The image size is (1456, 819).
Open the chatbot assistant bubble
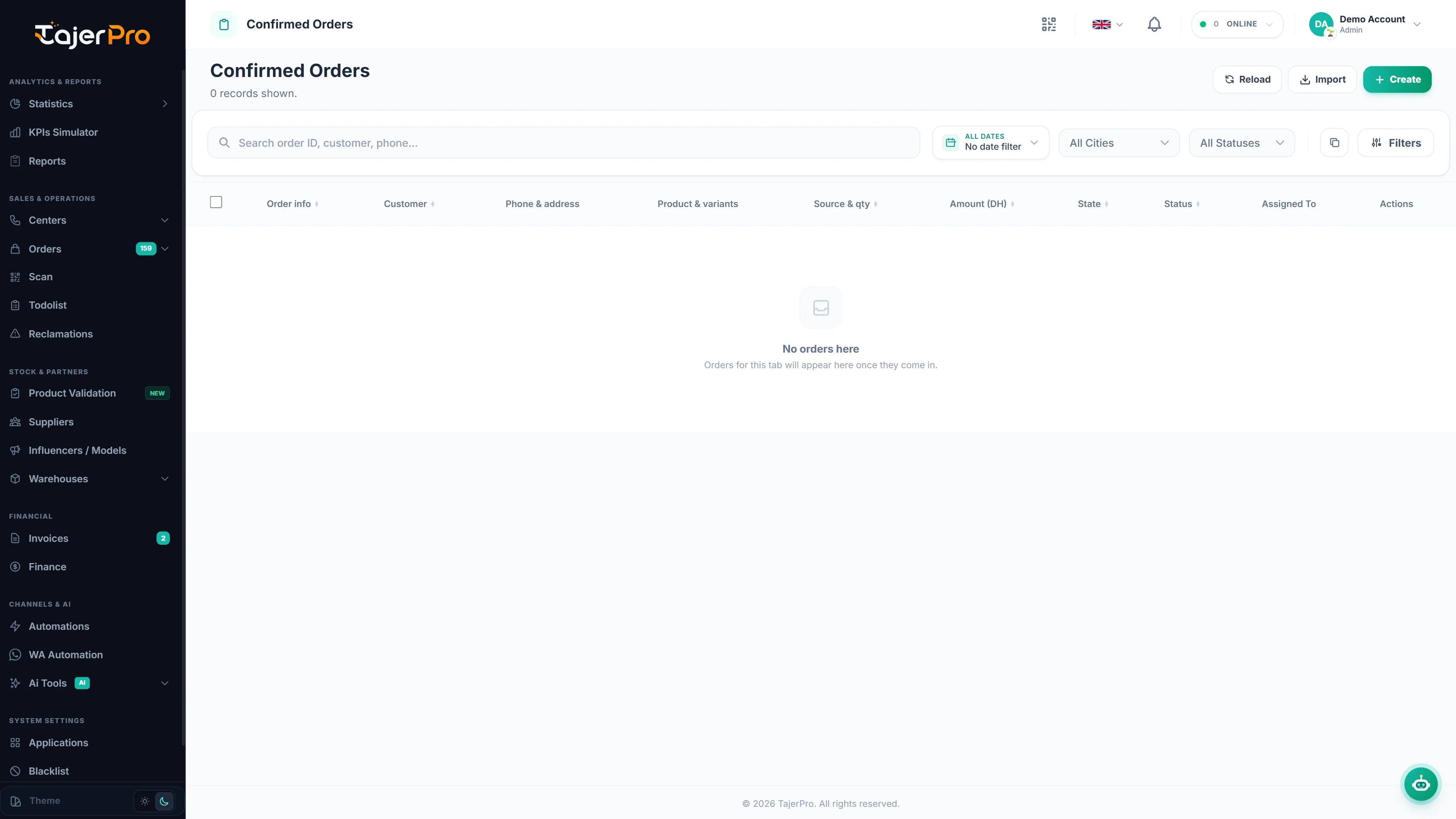pyautogui.click(x=1421, y=784)
